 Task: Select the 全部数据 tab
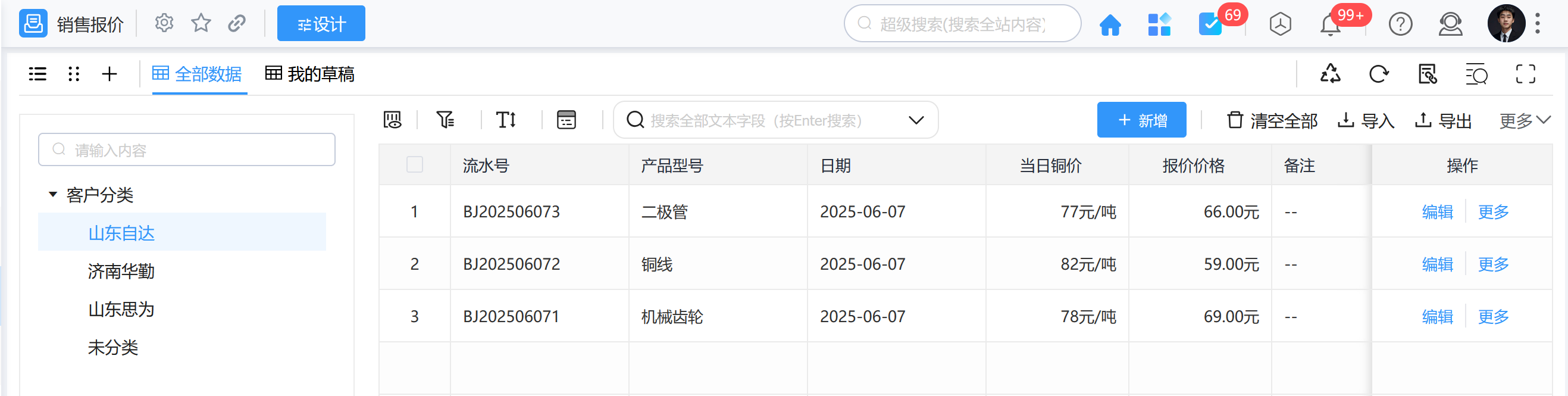[x=196, y=74]
